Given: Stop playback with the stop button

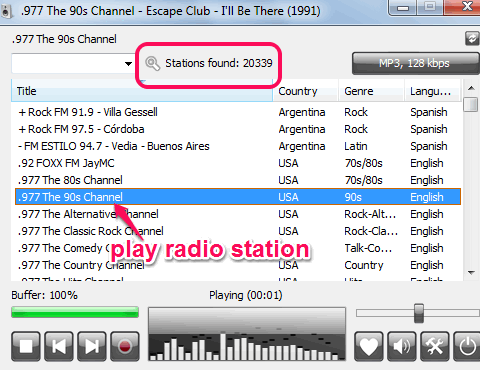Looking at the screenshot, I should tap(26, 346).
